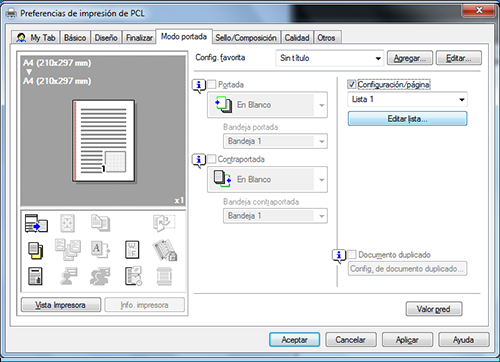
Task: Click the Editar lista... button
Action: [407, 119]
